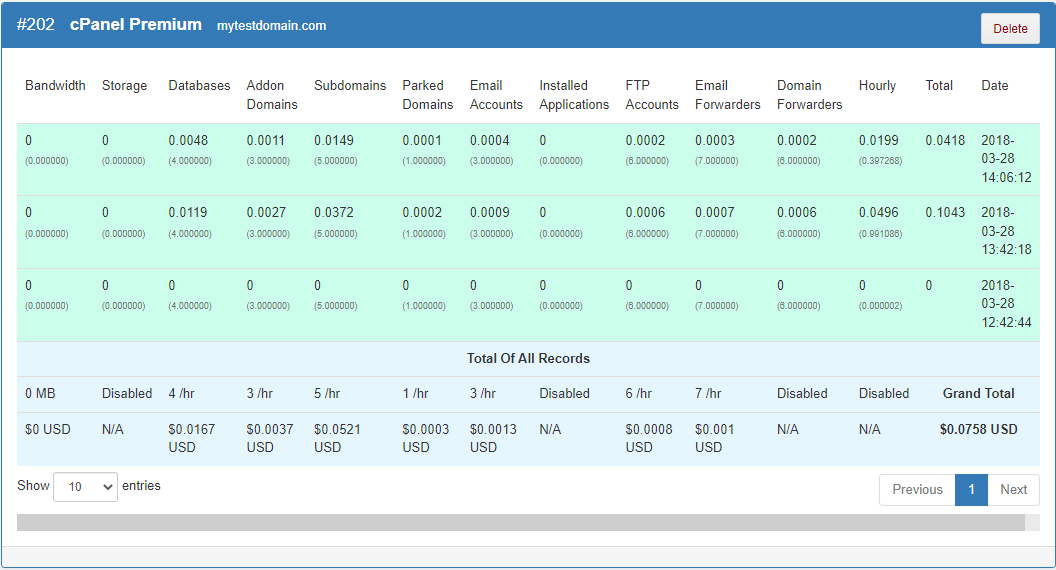Screen dimensions: 1056x570
Task: Click the date 2018-03-28 13:42:18
Action: [1006, 231]
